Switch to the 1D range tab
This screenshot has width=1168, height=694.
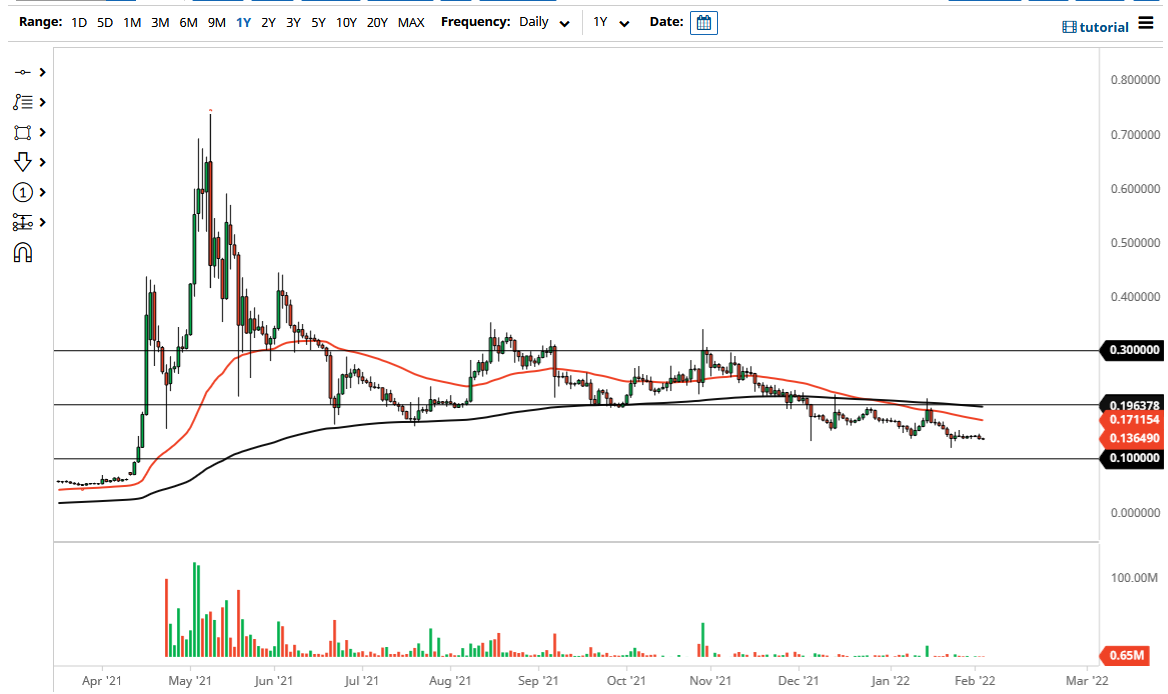pyautogui.click(x=78, y=22)
